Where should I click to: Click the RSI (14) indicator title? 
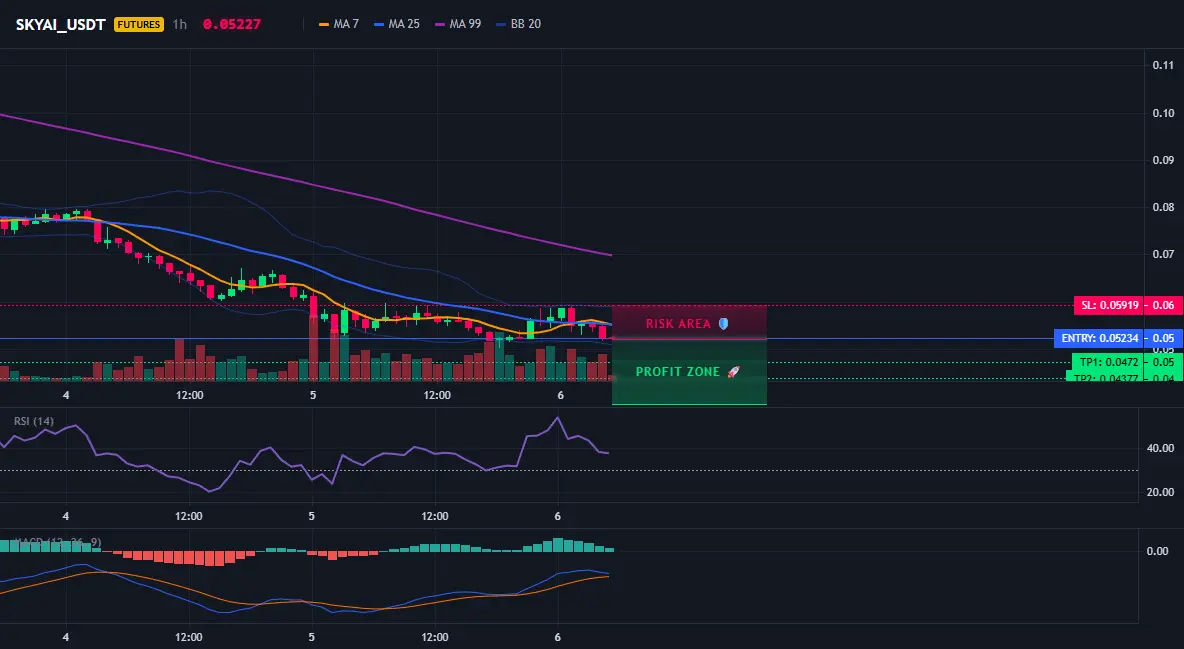tap(34, 421)
